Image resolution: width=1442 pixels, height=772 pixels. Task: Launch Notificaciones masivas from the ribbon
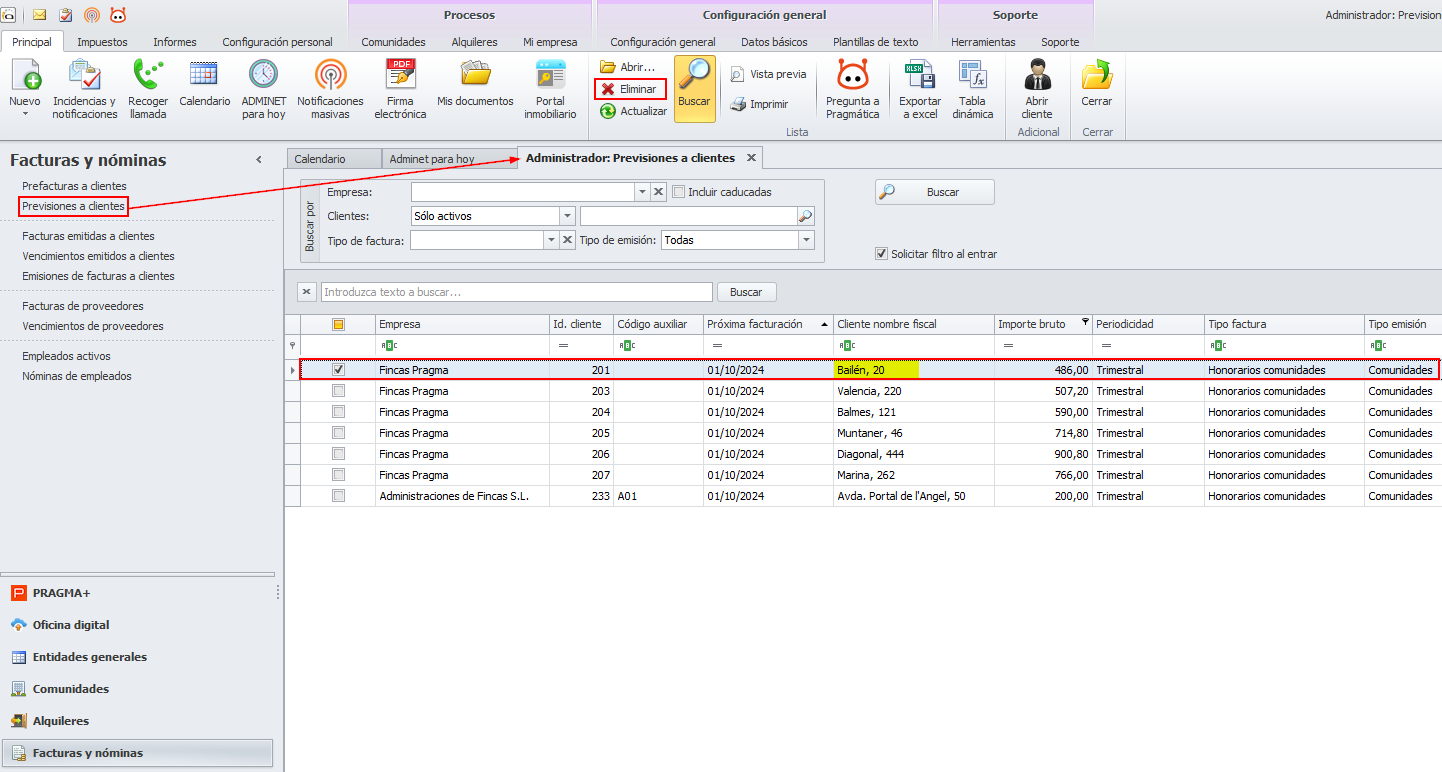coord(330,88)
